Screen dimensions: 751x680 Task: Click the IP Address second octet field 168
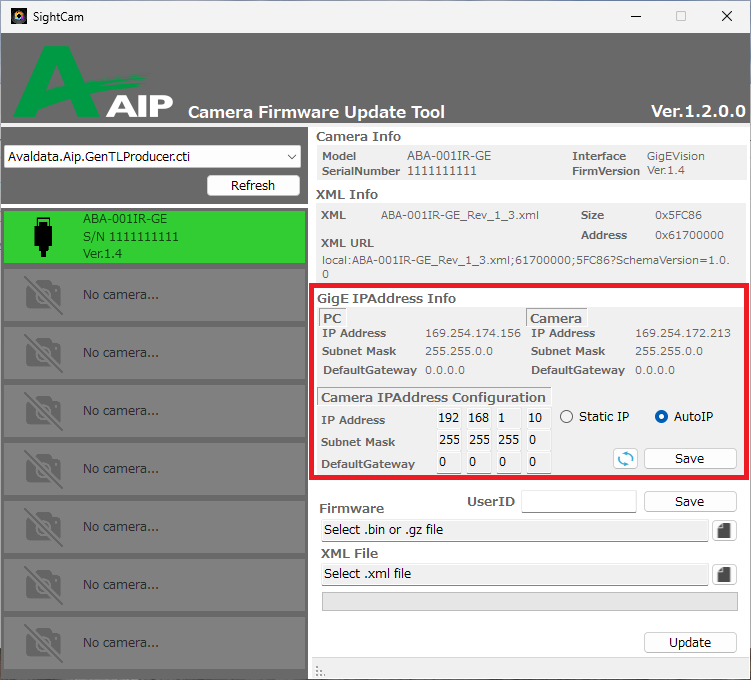tap(478, 418)
